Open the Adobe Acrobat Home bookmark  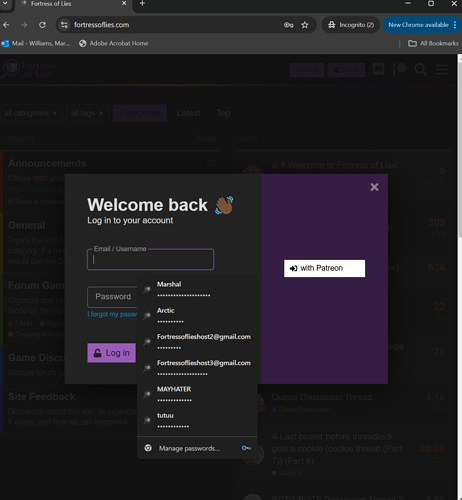coord(114,43)
